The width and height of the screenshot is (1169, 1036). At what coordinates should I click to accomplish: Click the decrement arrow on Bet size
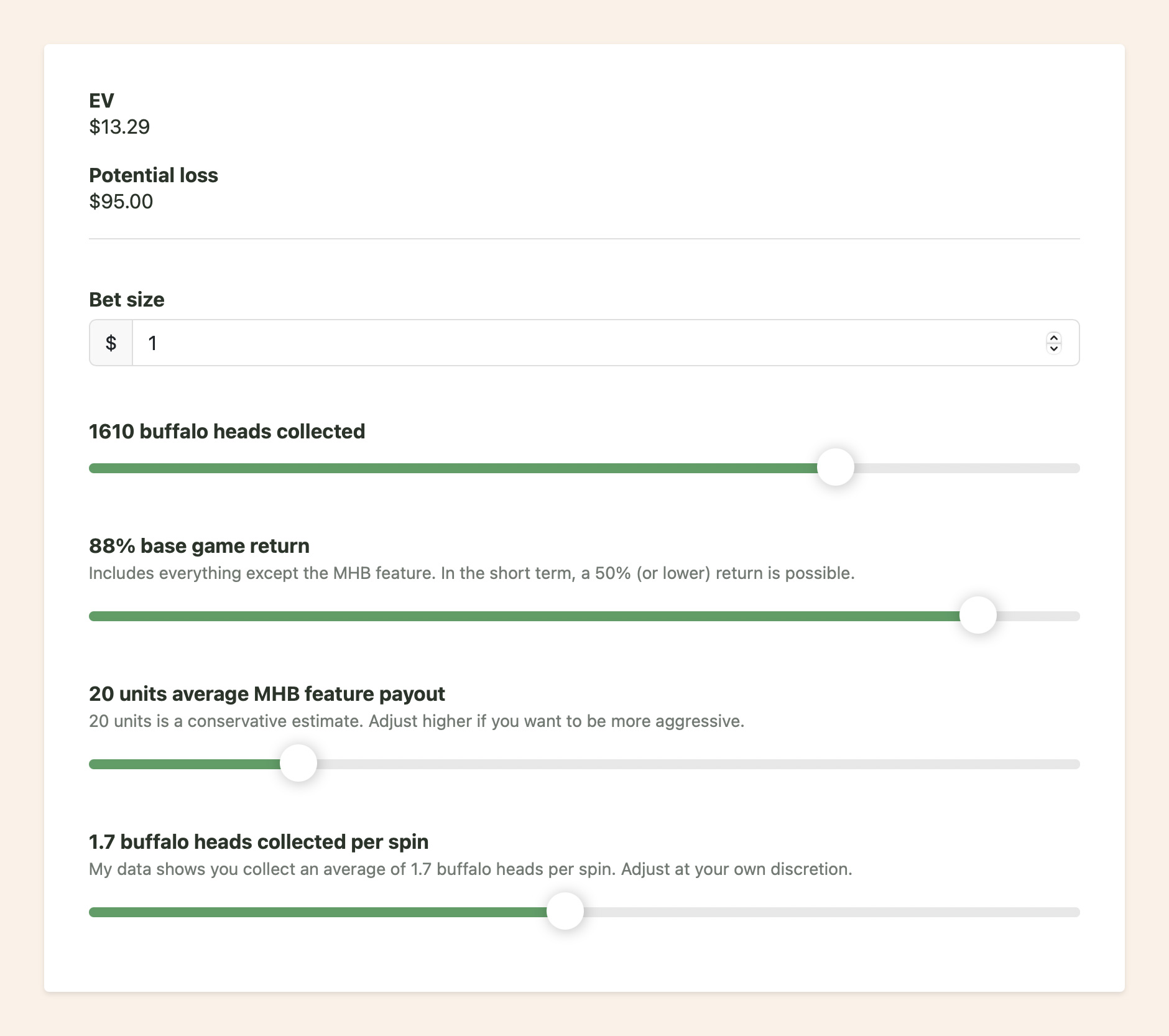[x=1053, y=349]
